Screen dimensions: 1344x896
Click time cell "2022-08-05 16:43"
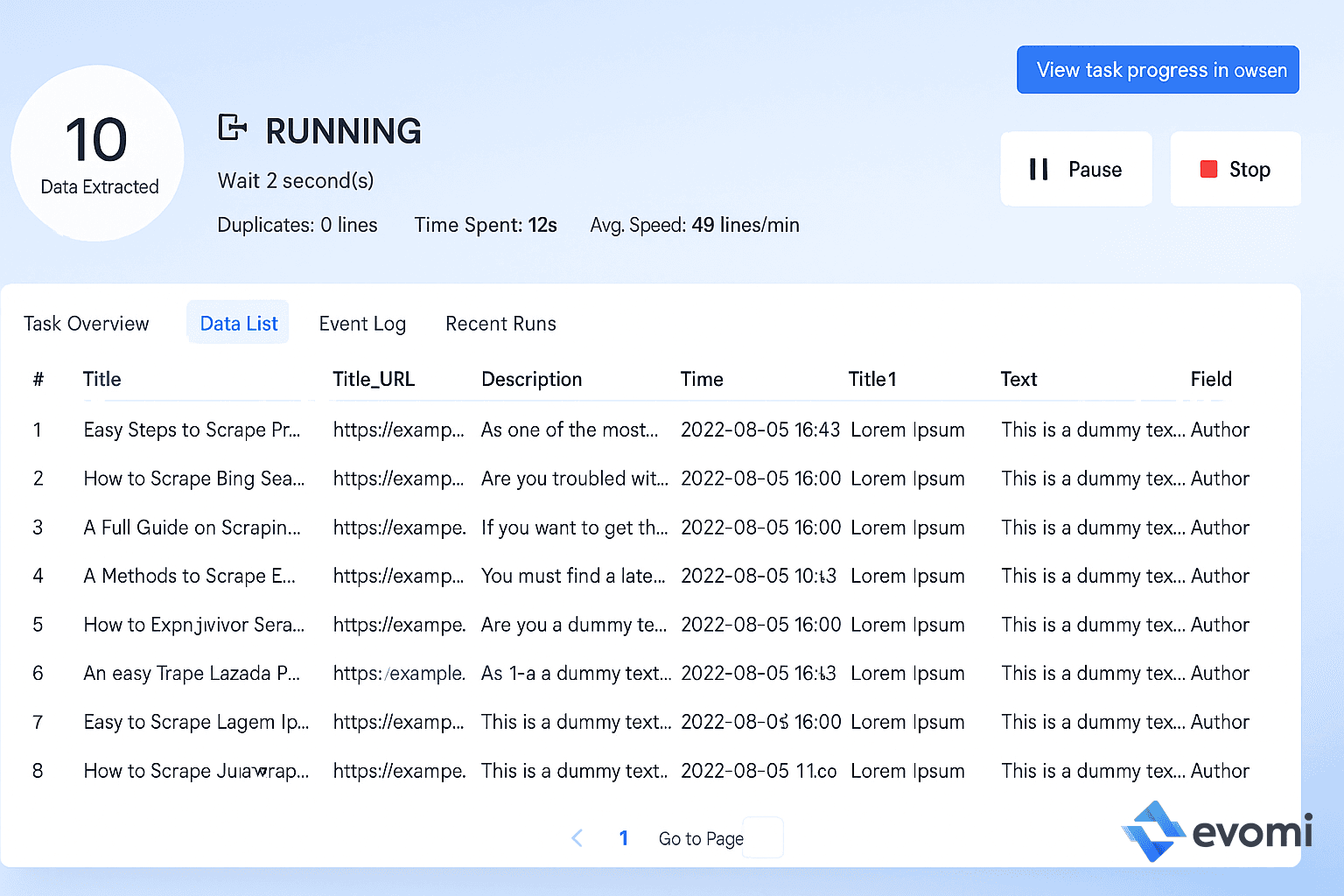(760, 430)
